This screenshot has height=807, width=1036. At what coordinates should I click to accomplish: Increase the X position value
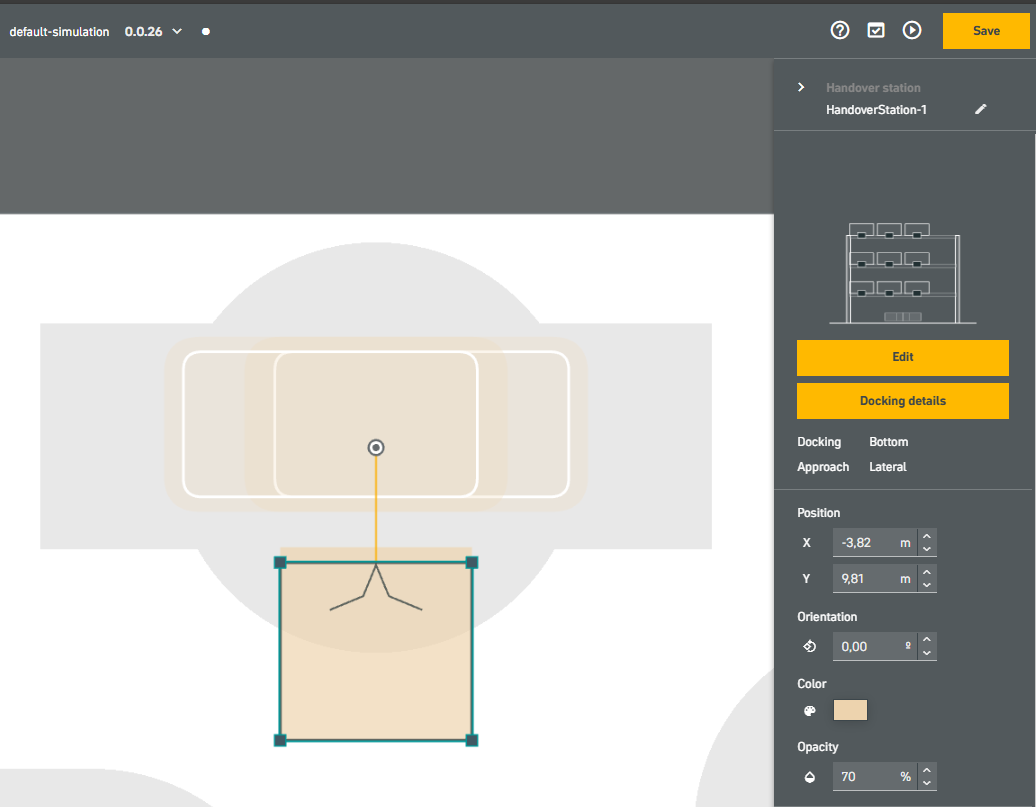click(x=927, y=536)
